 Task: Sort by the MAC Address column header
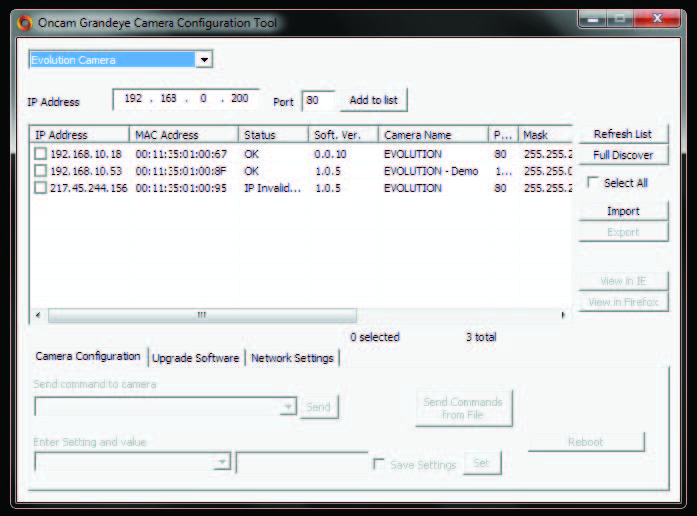(x=184, y=135)
